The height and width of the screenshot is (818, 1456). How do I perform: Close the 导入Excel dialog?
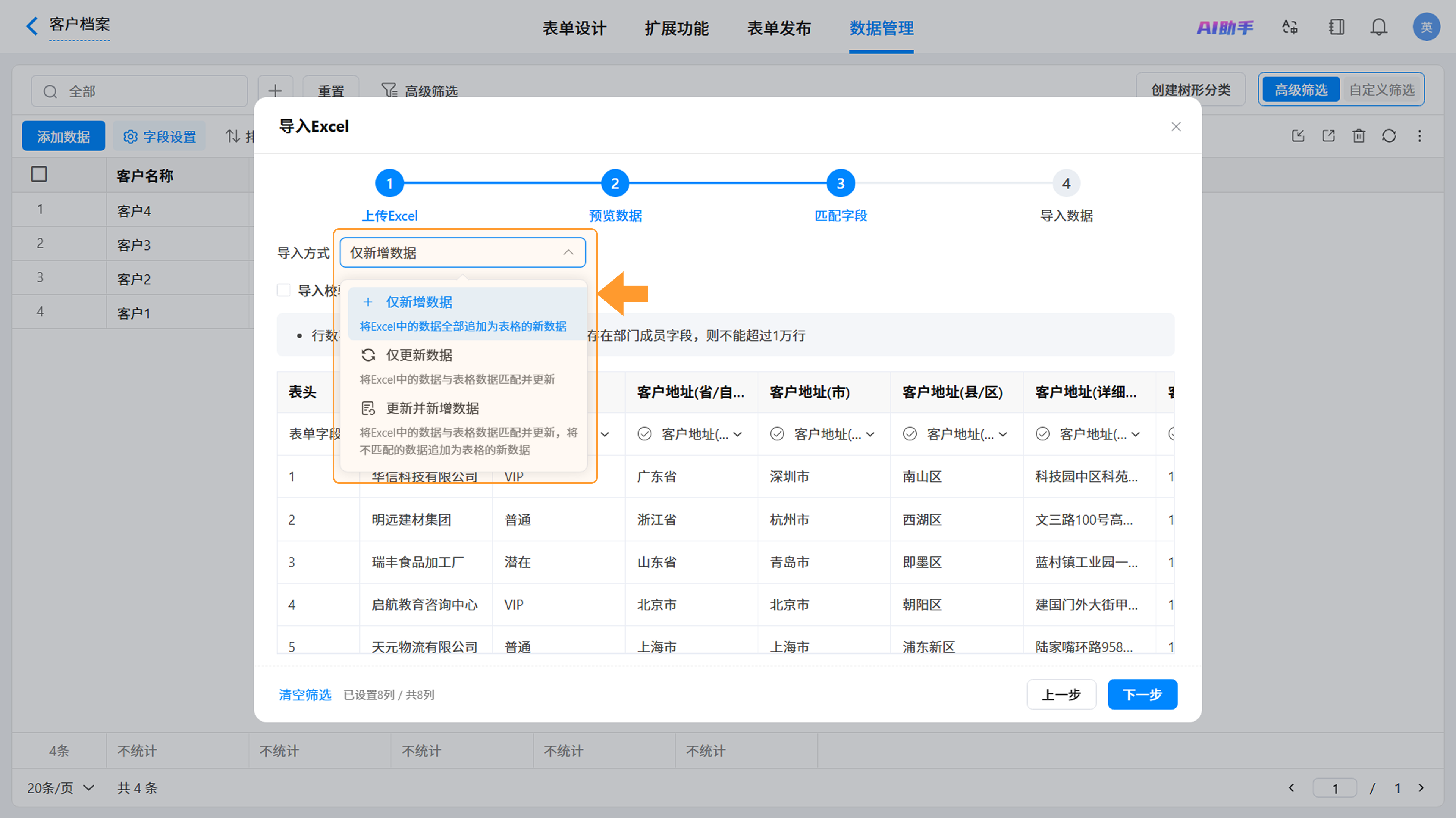(x=1176, y=127)
